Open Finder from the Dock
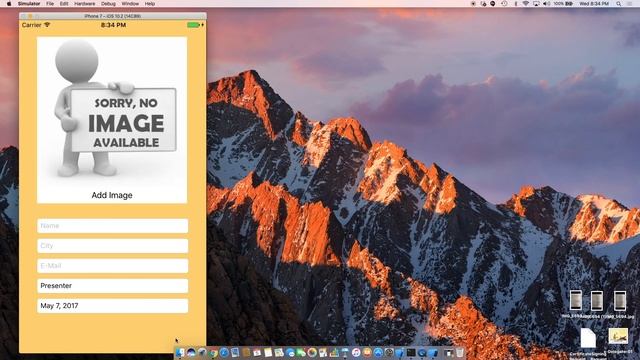This screenshot has height=360, width=640. coord(180,352)
